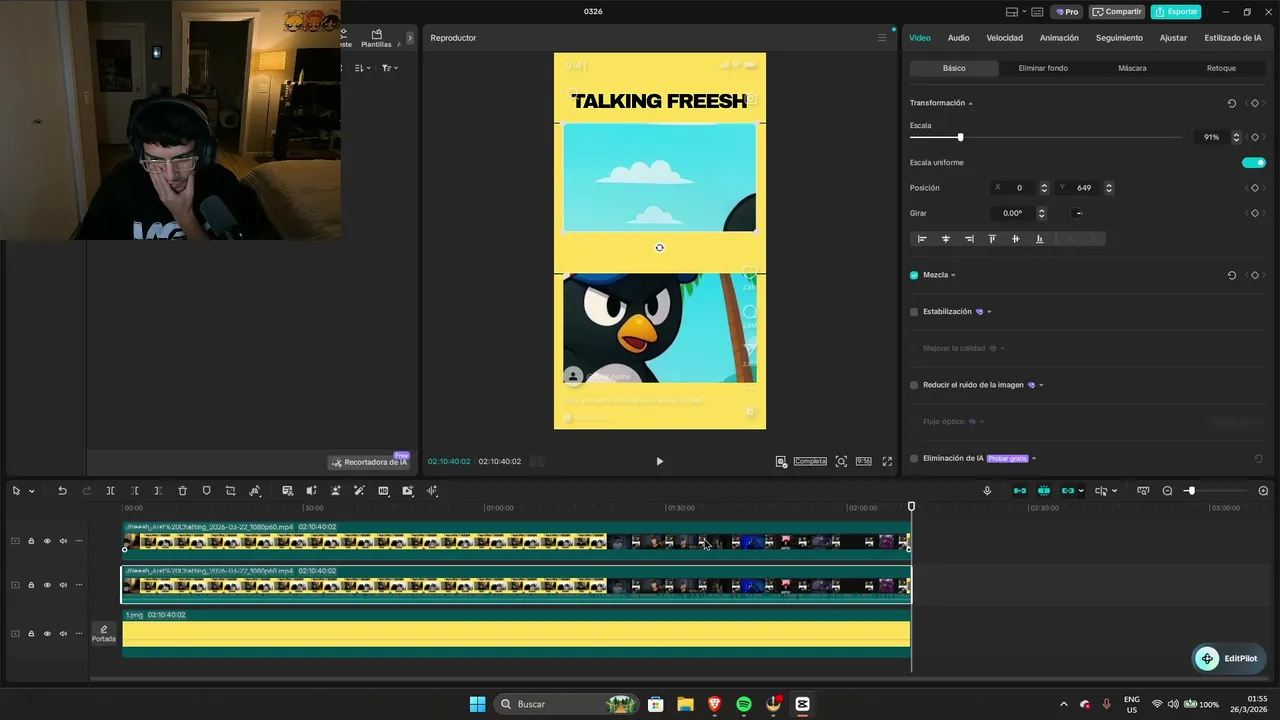1280x720 pixels.
Task: Click the preview zoom-fit focus icon
Action: [841, 462]
